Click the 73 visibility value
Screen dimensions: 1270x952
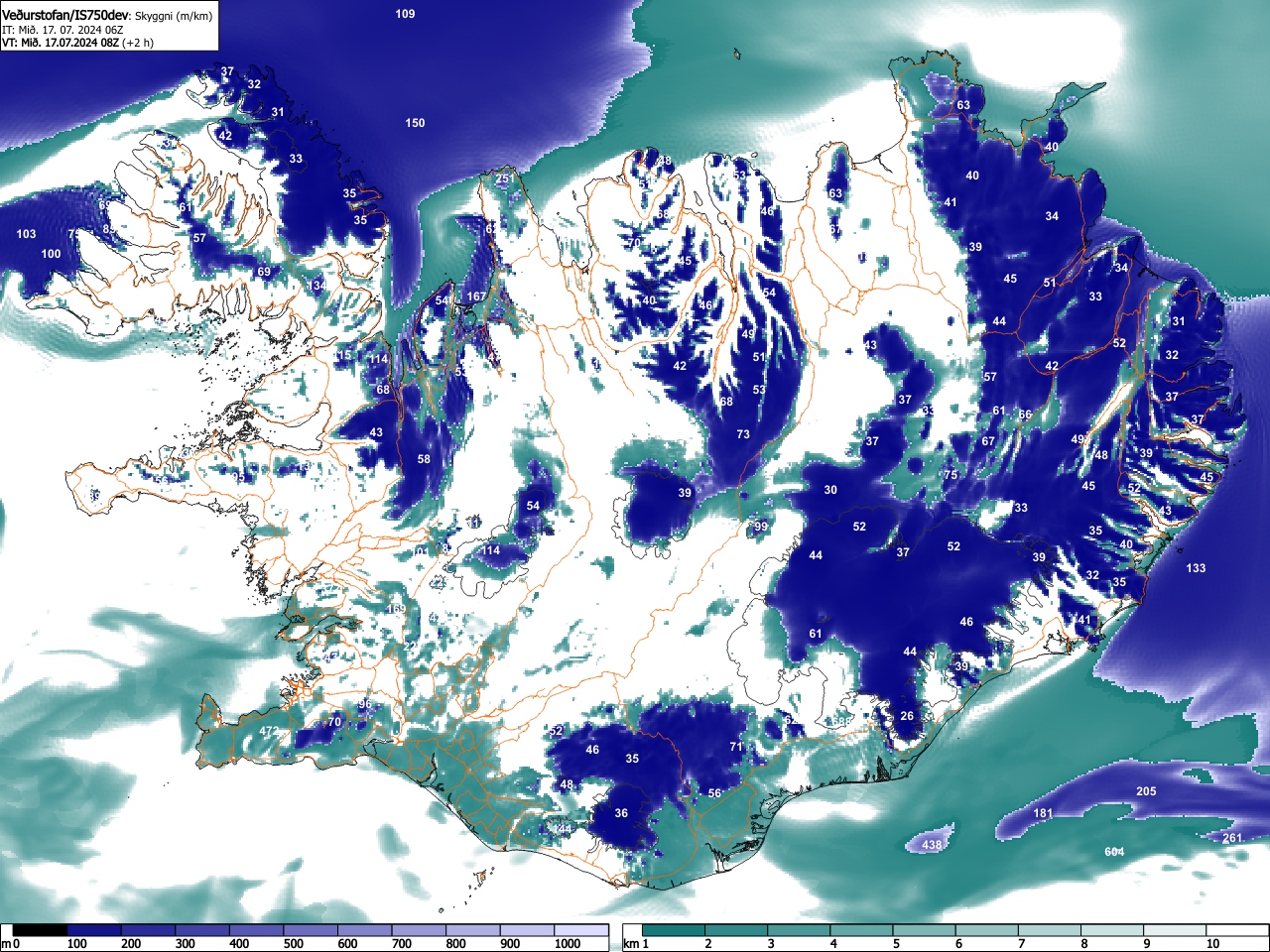(x=743, y=434)
